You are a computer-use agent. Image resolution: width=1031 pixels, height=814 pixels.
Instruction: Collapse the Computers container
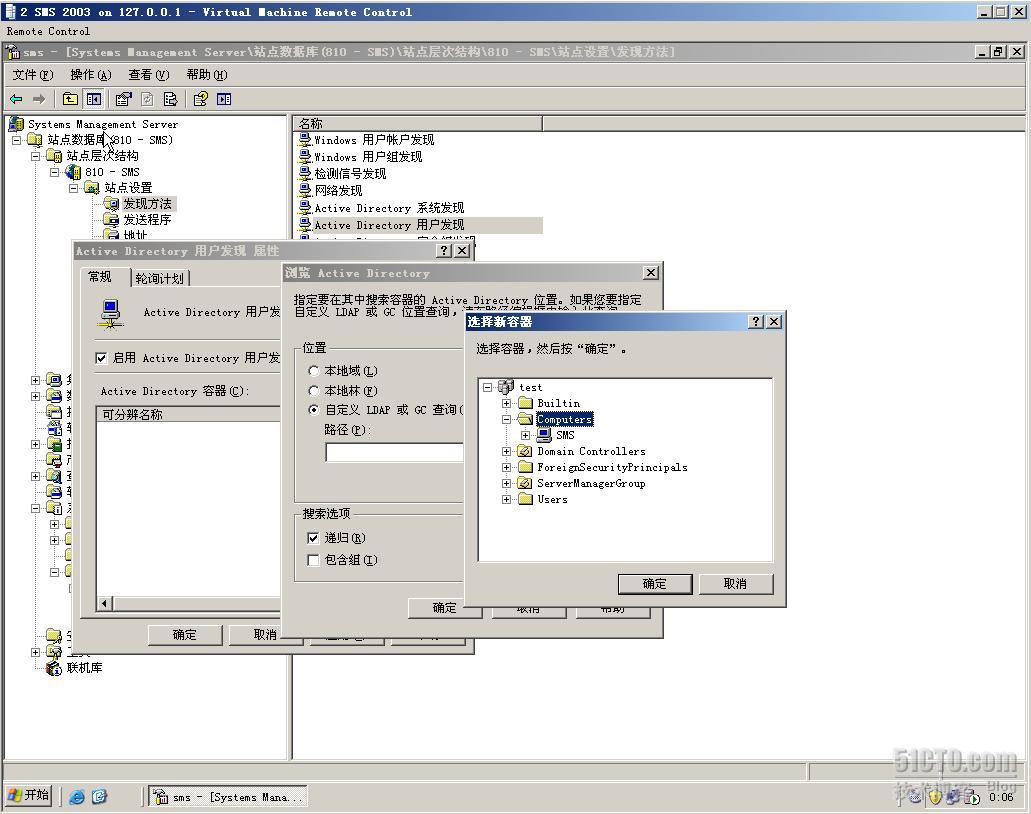tap(506, 419)
